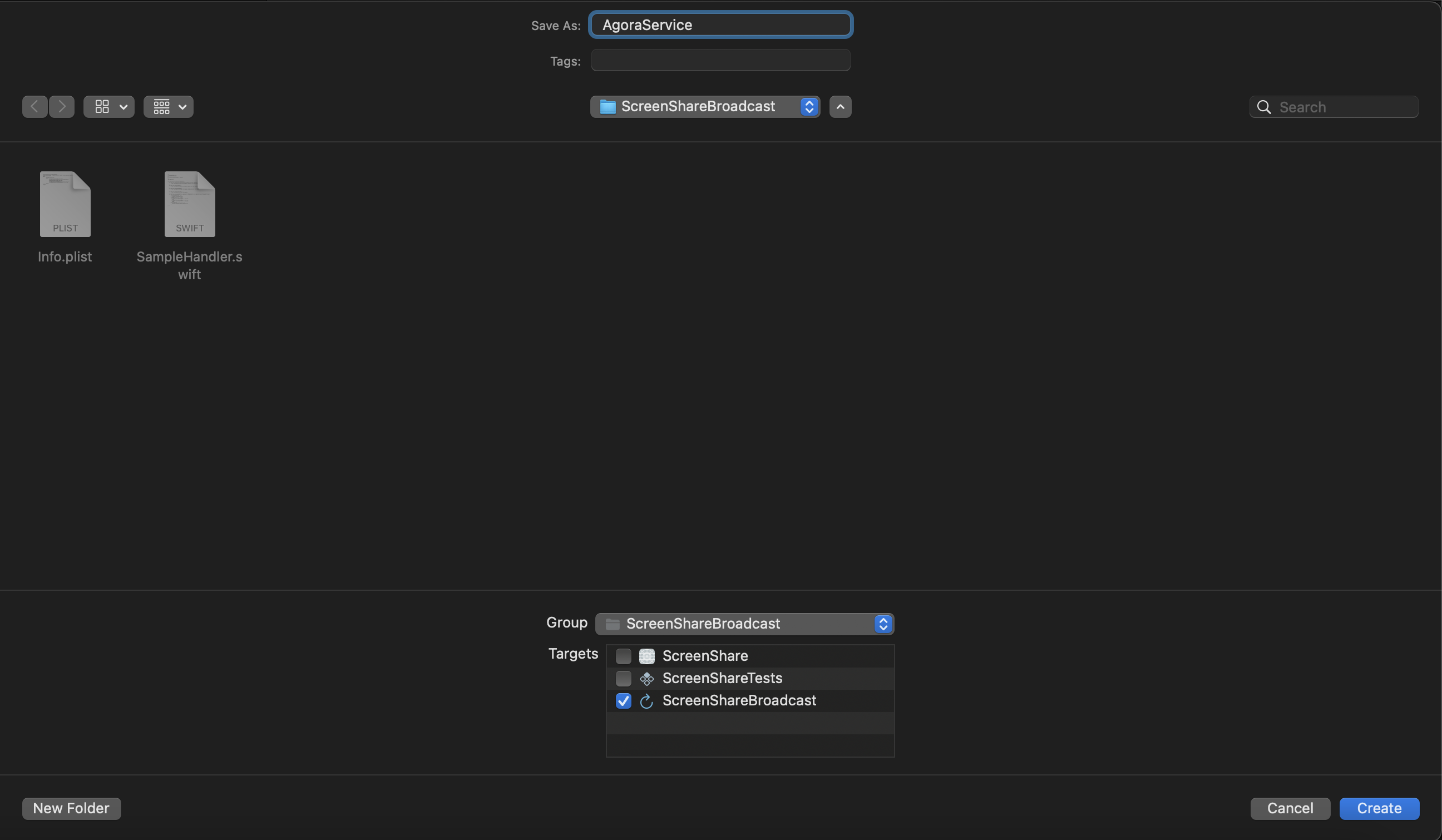1442x840 pixels.
Task: Select the SampleHandler.swift file icon
Action: (189, 204)
